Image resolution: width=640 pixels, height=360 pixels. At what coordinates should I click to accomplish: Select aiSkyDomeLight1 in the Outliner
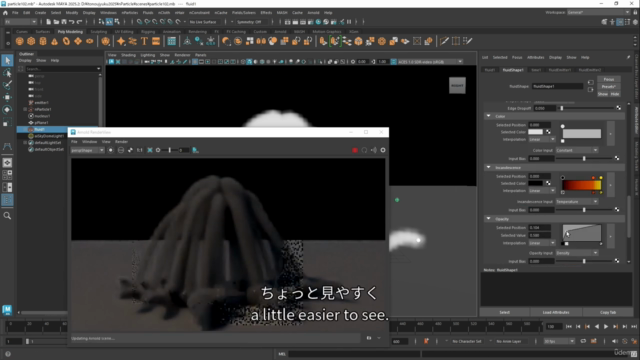tap(49, 136)
